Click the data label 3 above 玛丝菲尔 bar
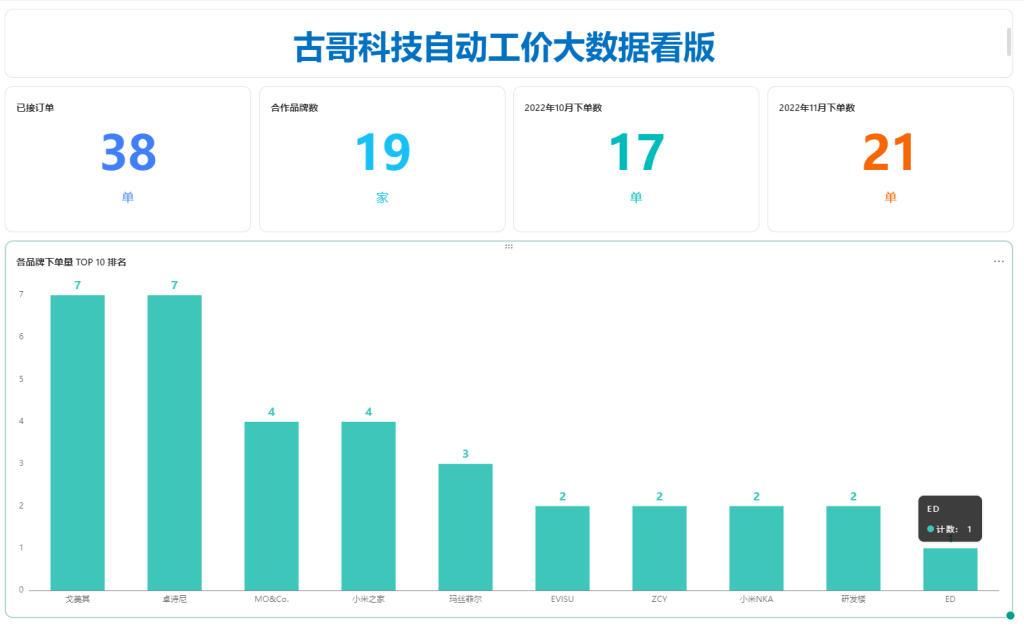 tap(466, 454)
